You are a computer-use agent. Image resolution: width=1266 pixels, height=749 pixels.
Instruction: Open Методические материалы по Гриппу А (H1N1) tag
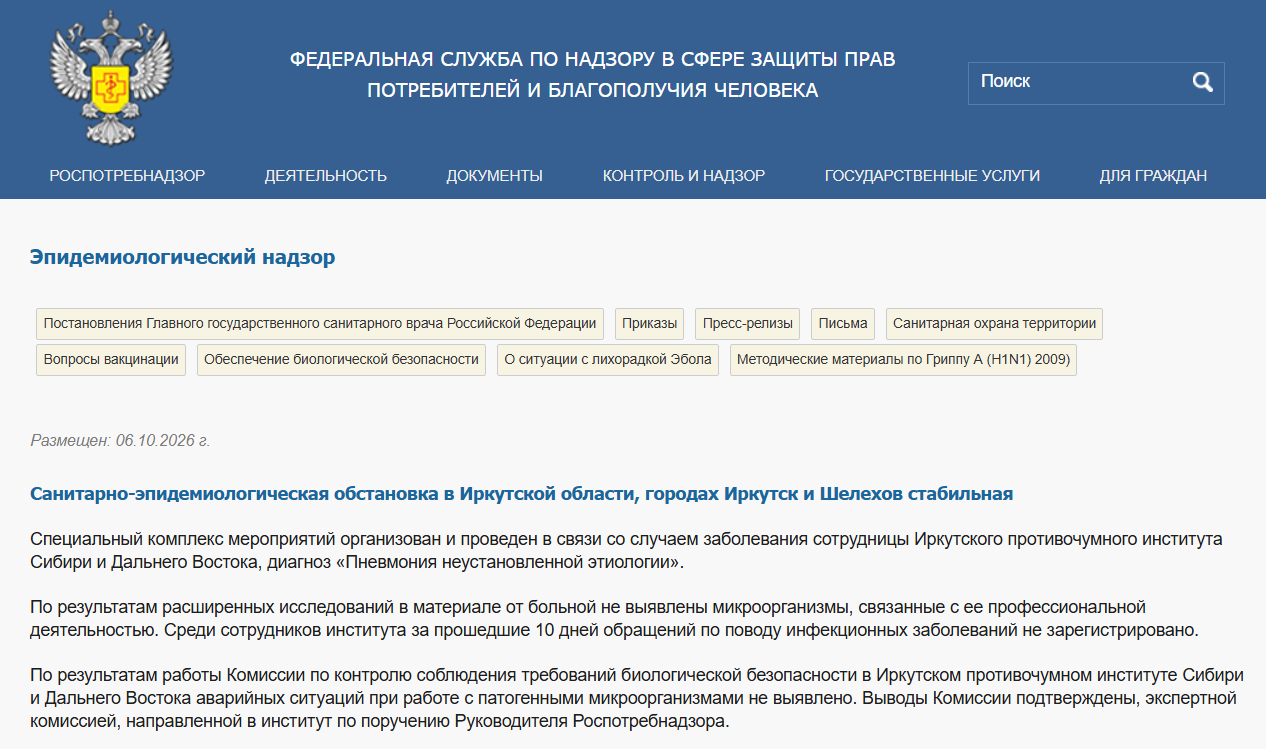click(x=903, y=360)
